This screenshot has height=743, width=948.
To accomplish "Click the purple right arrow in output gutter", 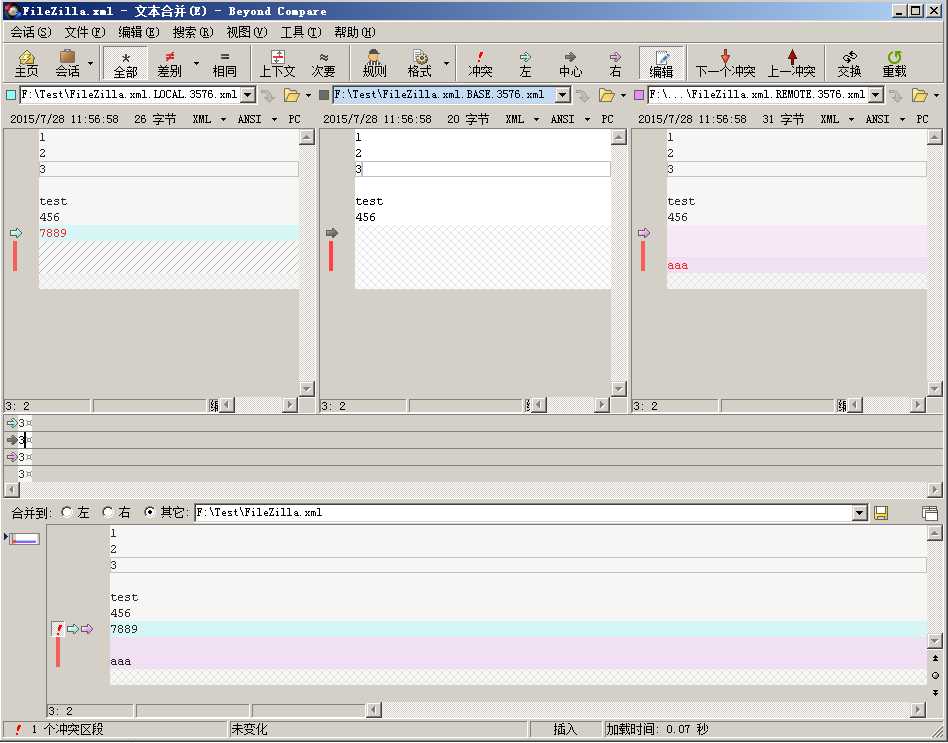I will tap(87, 629).
